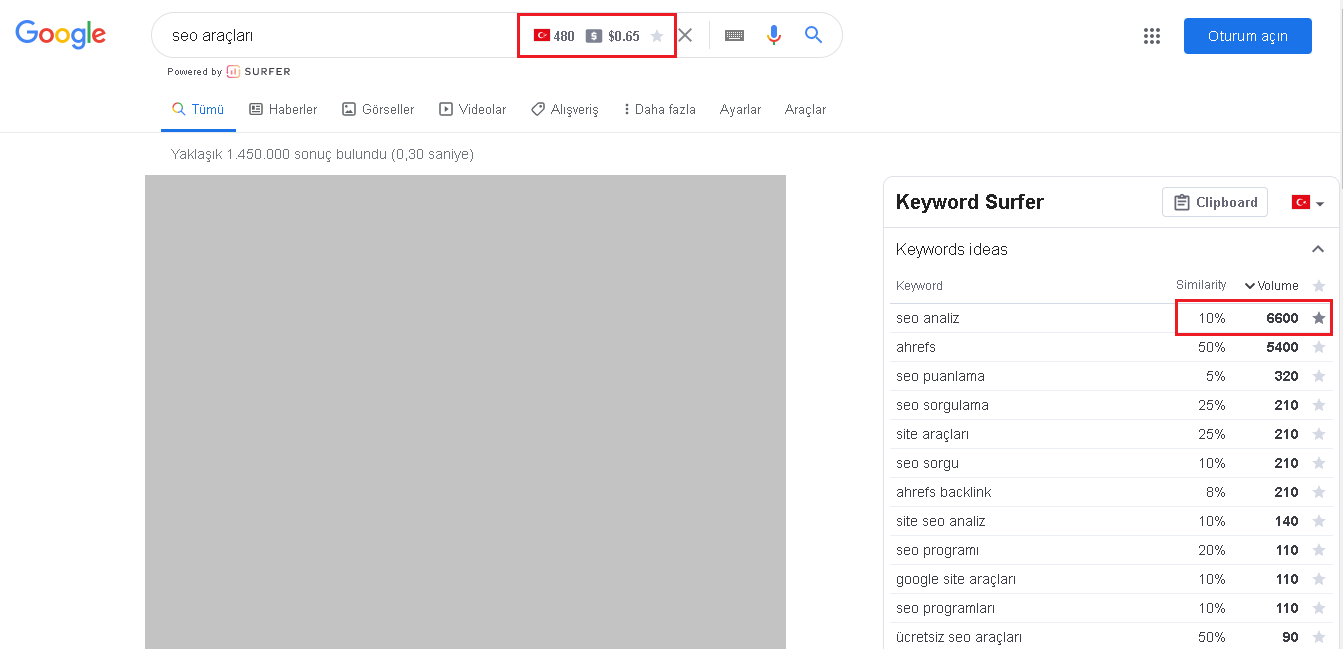Star the 'seo puanlama' keyword row
Screen dimensions: 1343x649
(x=1319, y=376)
